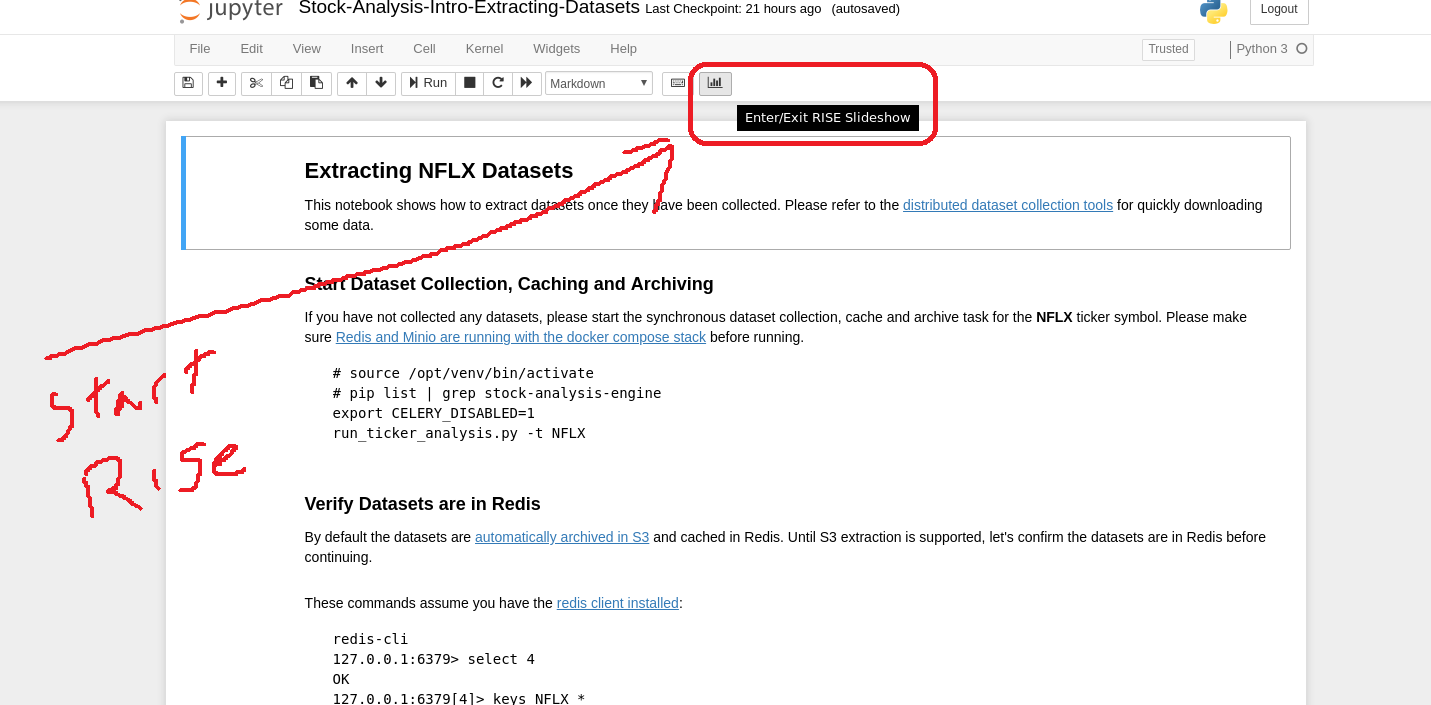Open the command palette keyboard icon
Image resolution: width=1431 pixels, height=705 pixels.
pyautogui.click(x=677, y=83)
